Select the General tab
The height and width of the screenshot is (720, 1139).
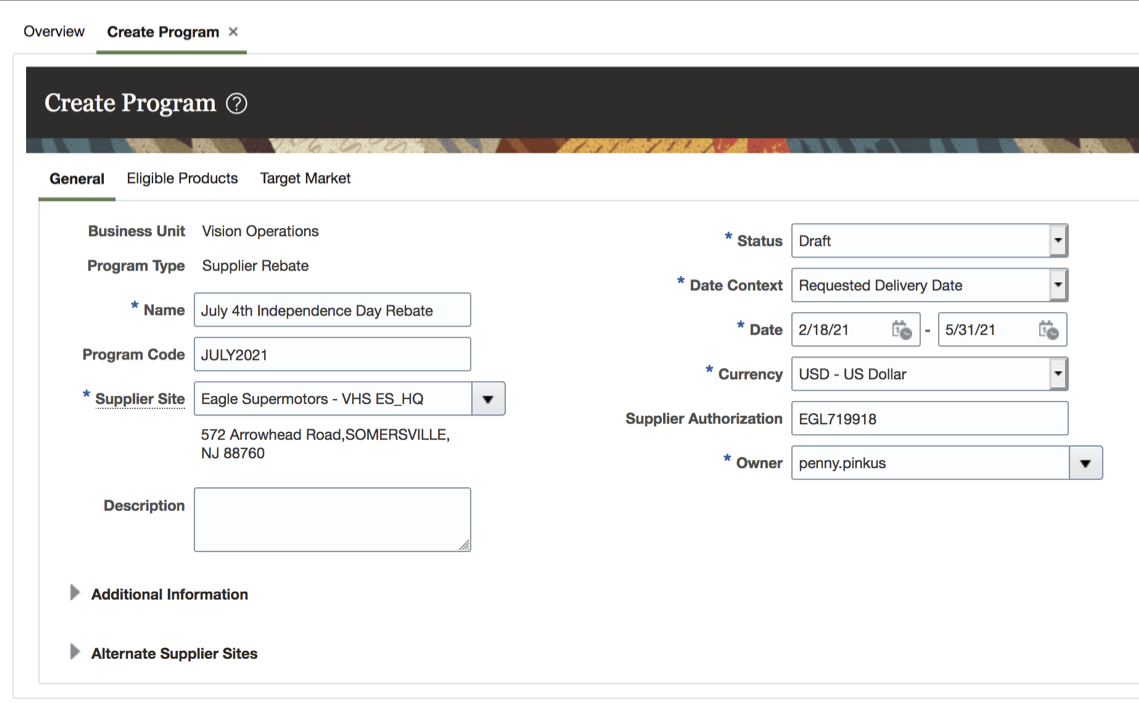[77, 179]
